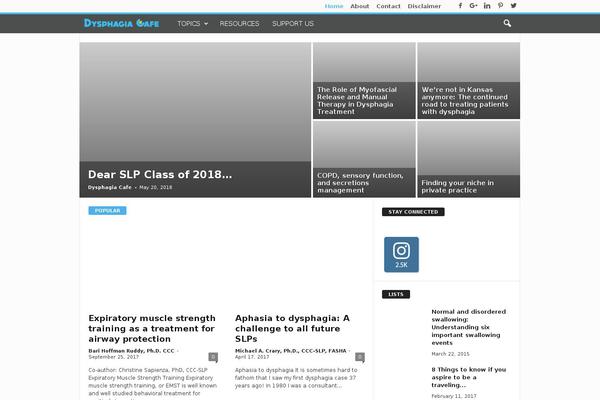Viewport: 600px width, 400px height.
Task: Open the LinkedIn icon in top bar
Action: click(487, 6)
